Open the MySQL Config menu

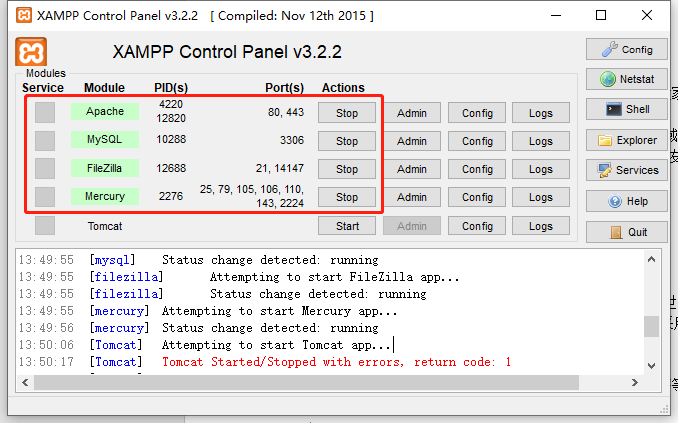(x=477, y=141)
